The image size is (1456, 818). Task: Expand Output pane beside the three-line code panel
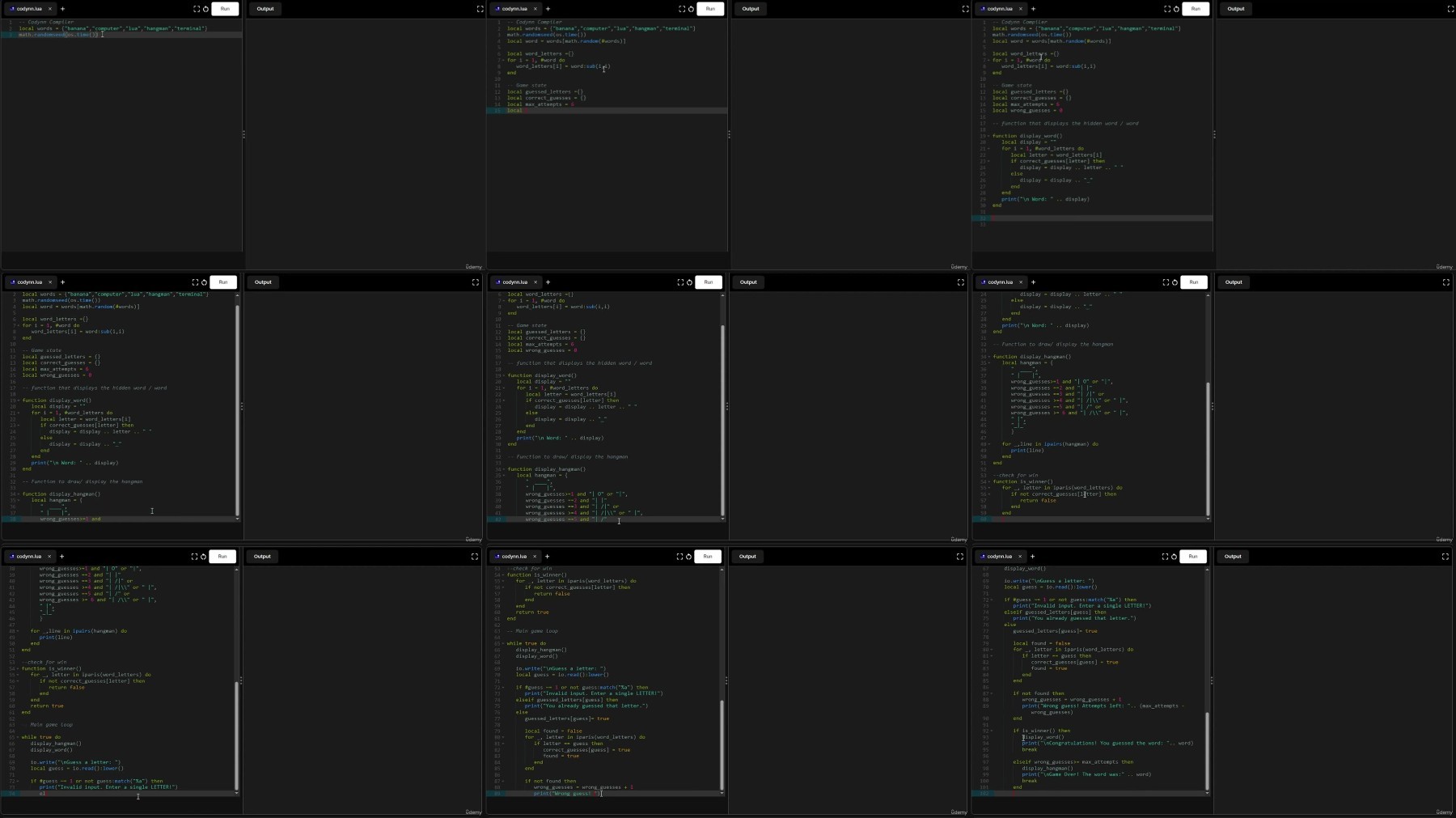[480, 9]
